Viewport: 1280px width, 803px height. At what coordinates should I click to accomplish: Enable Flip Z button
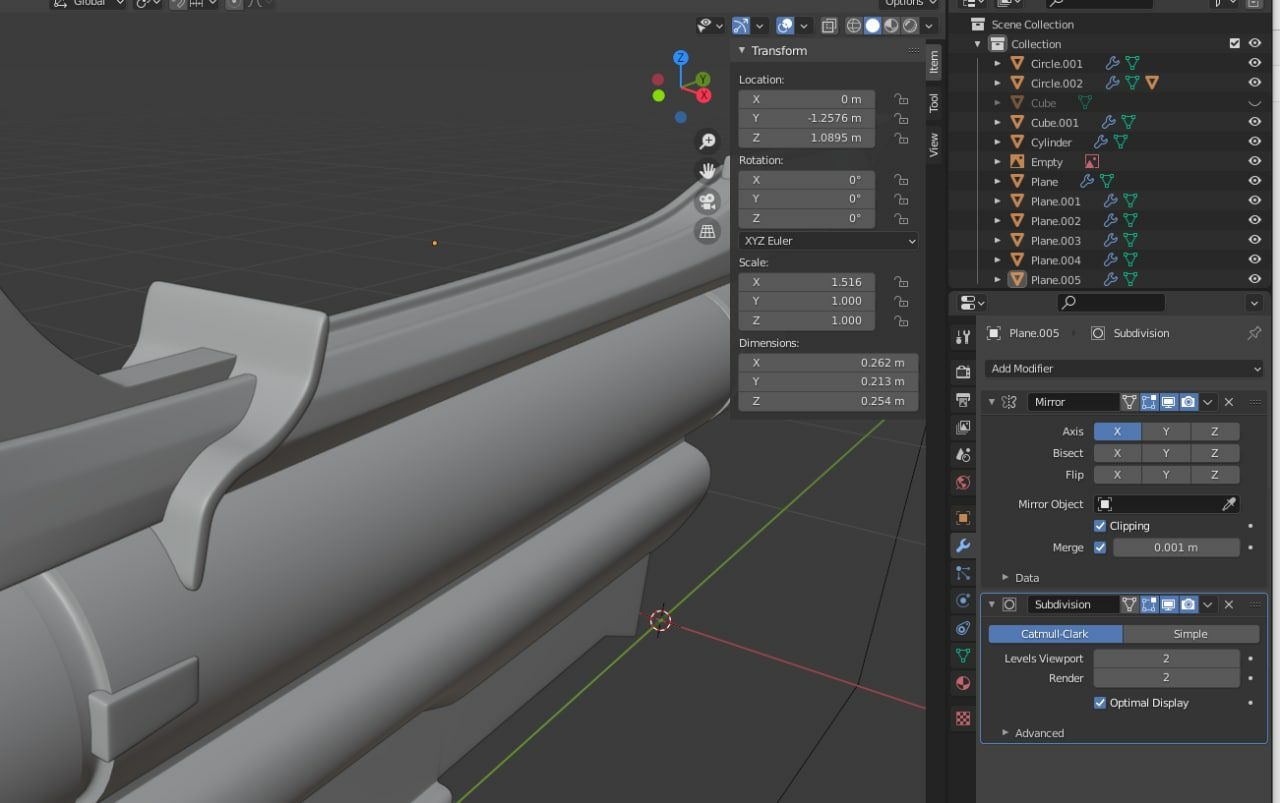click(x=1215, y=475)
